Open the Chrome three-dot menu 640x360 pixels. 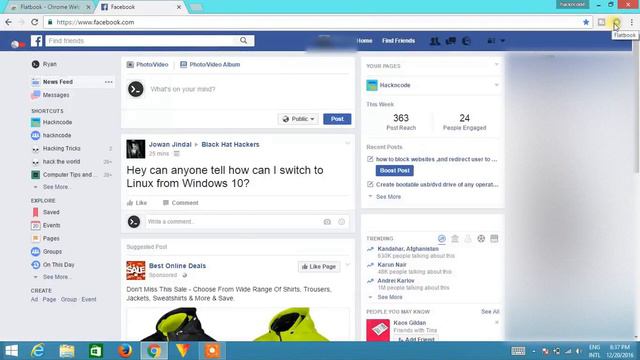[x=631, y=22]
